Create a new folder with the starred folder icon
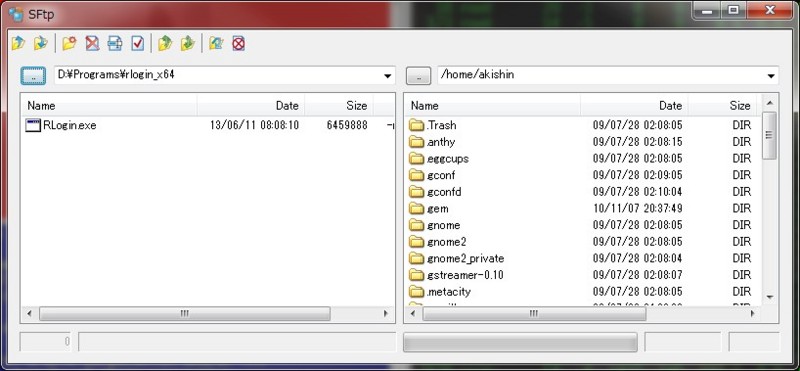 [69, 43]
